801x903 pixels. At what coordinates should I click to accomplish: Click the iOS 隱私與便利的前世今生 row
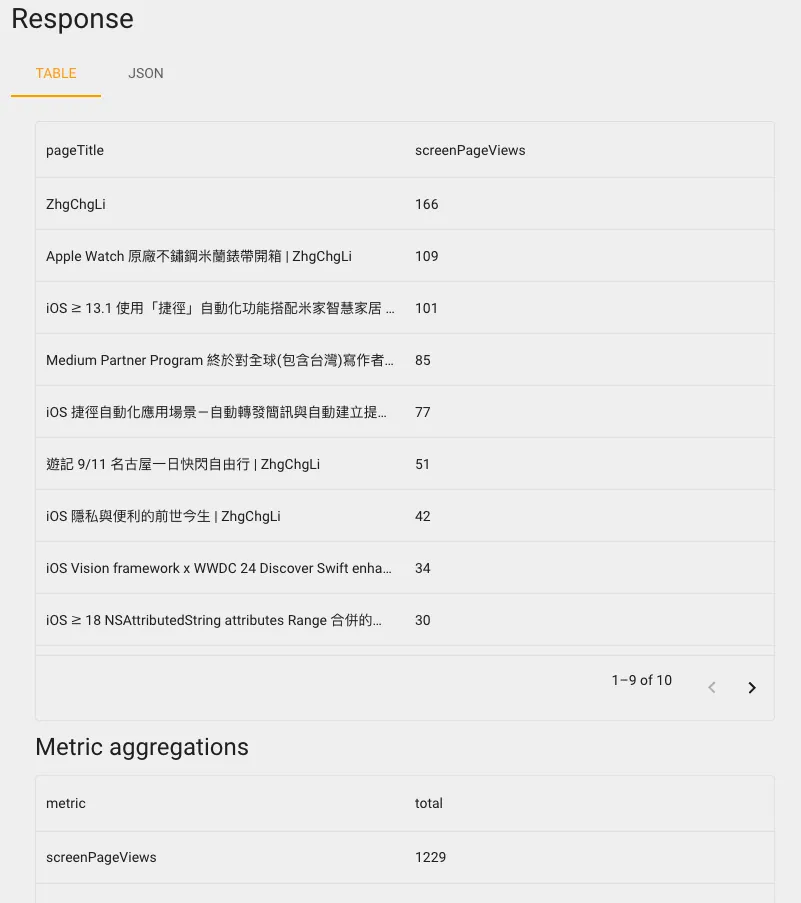tap(163, 516)
